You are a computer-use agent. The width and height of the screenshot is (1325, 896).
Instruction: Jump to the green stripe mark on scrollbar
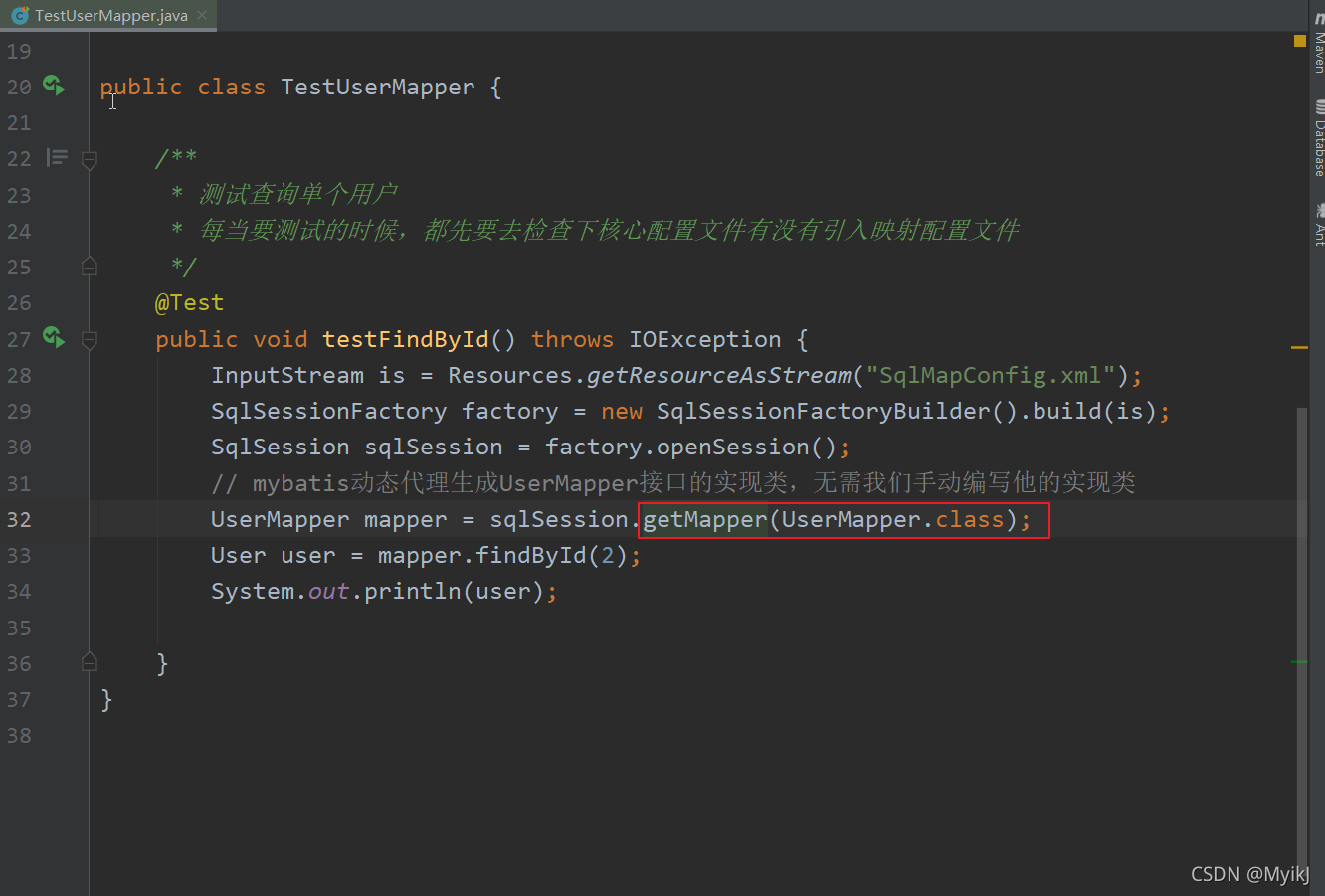[x=1299, y=661]
